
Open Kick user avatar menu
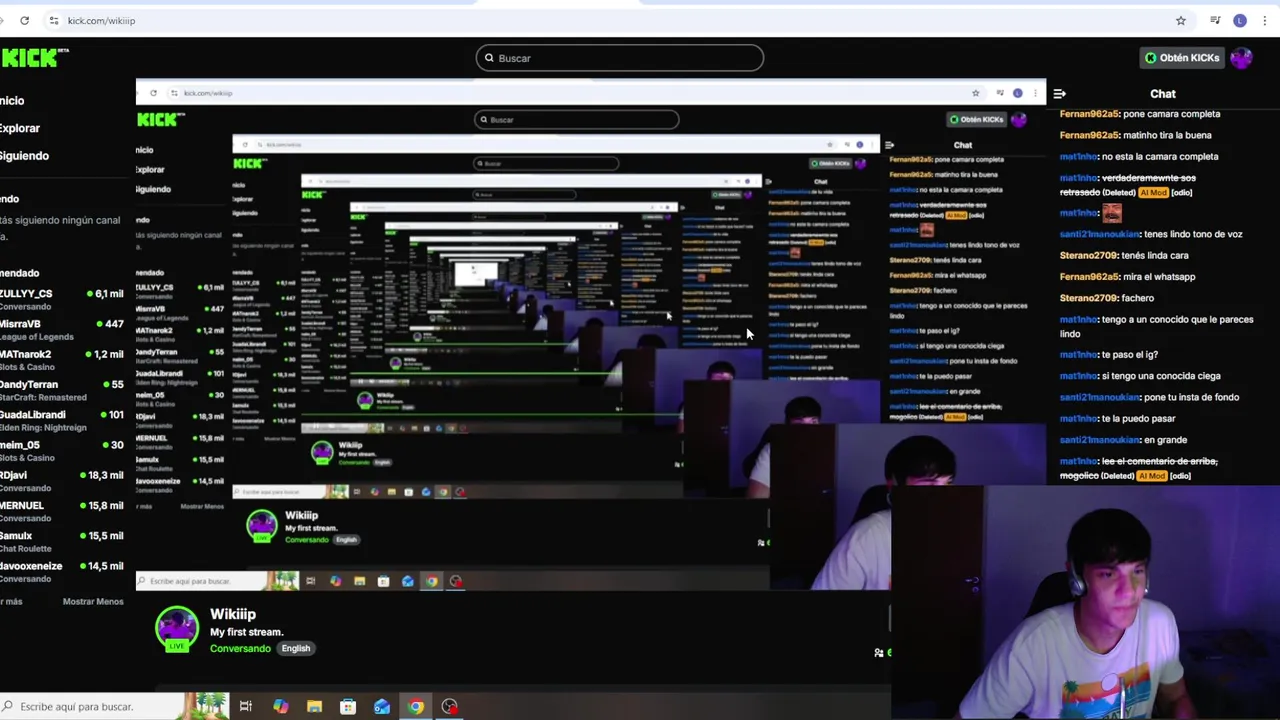click(x=1242, y=58)
